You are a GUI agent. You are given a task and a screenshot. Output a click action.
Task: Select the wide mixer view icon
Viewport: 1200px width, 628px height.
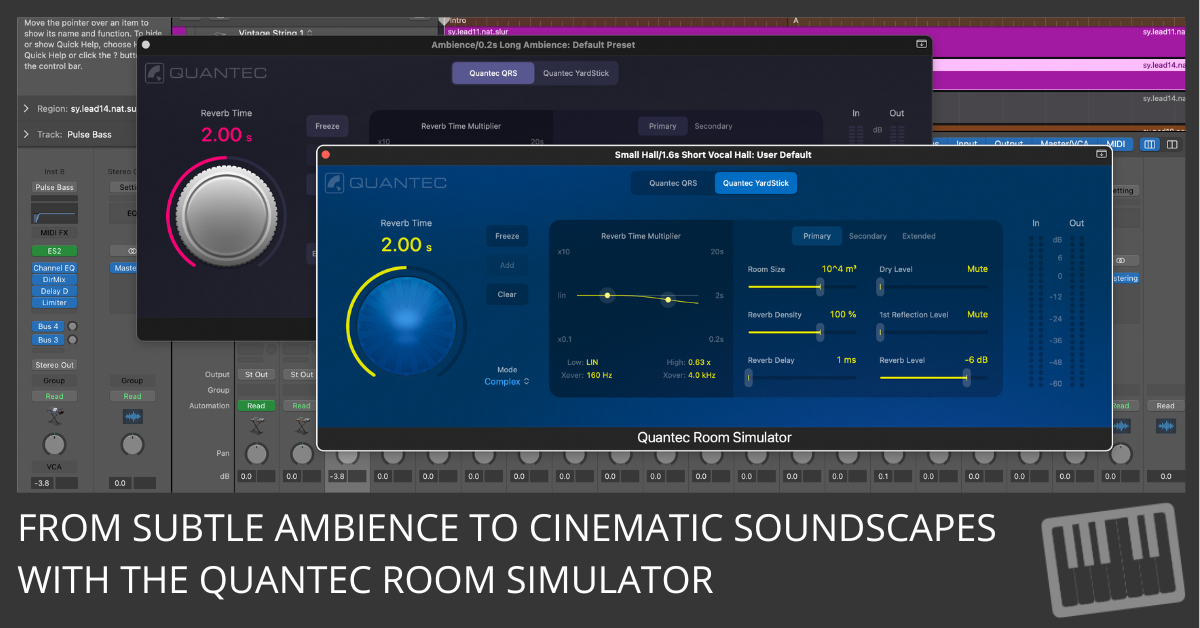pyautogui.click(x=1150, y=145)
